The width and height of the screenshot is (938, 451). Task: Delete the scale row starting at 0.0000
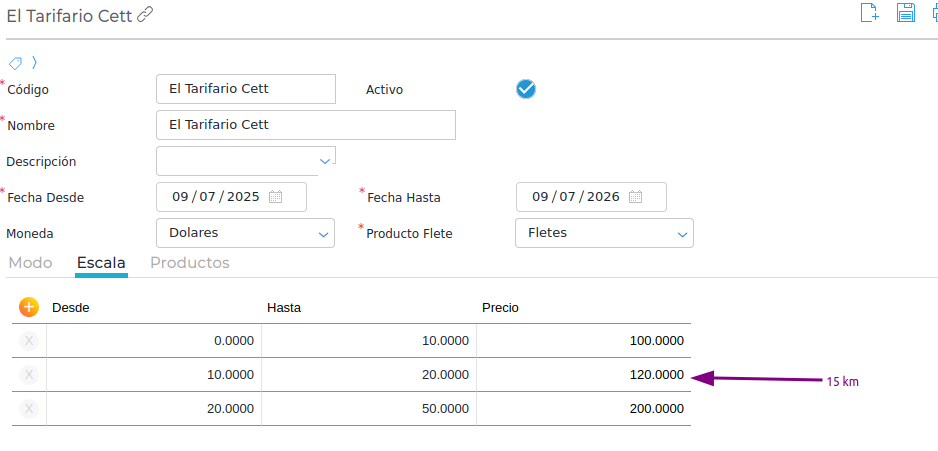coord(29,341)
